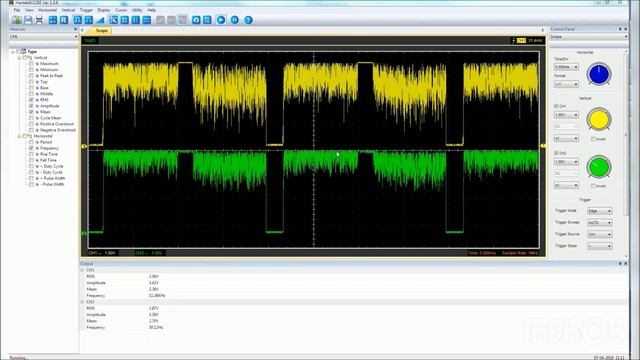This screenshot has width=640, height=360.
Task: Click the horizontal cursors icon
Action: [x=147, y=20]
